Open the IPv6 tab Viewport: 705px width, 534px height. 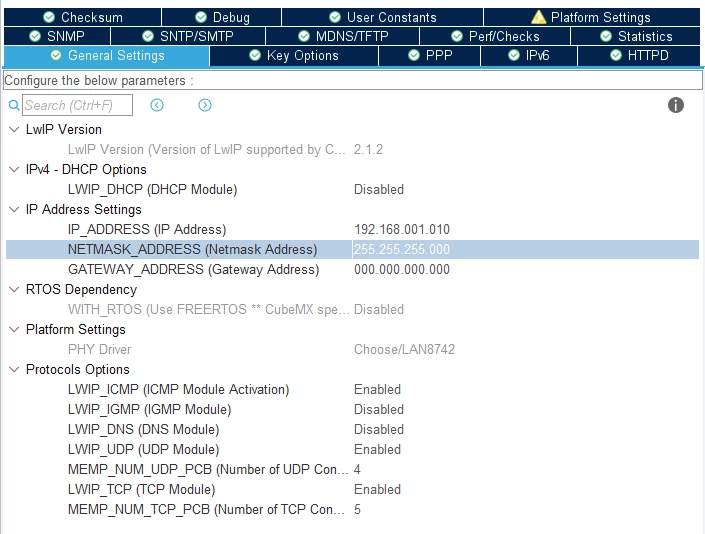pos(529,56)
